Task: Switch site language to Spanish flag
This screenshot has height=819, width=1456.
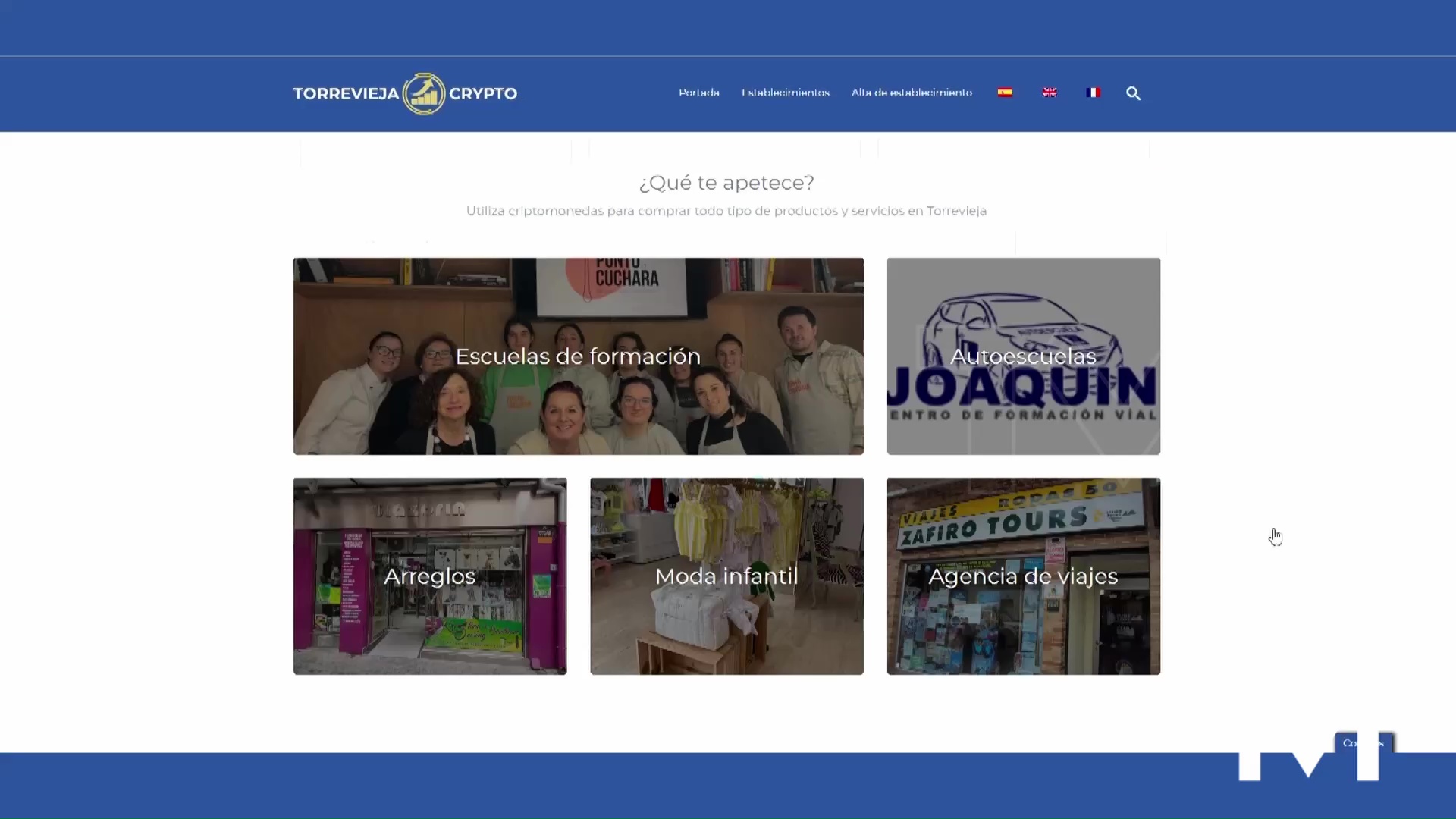Action: click(1005, 93)
